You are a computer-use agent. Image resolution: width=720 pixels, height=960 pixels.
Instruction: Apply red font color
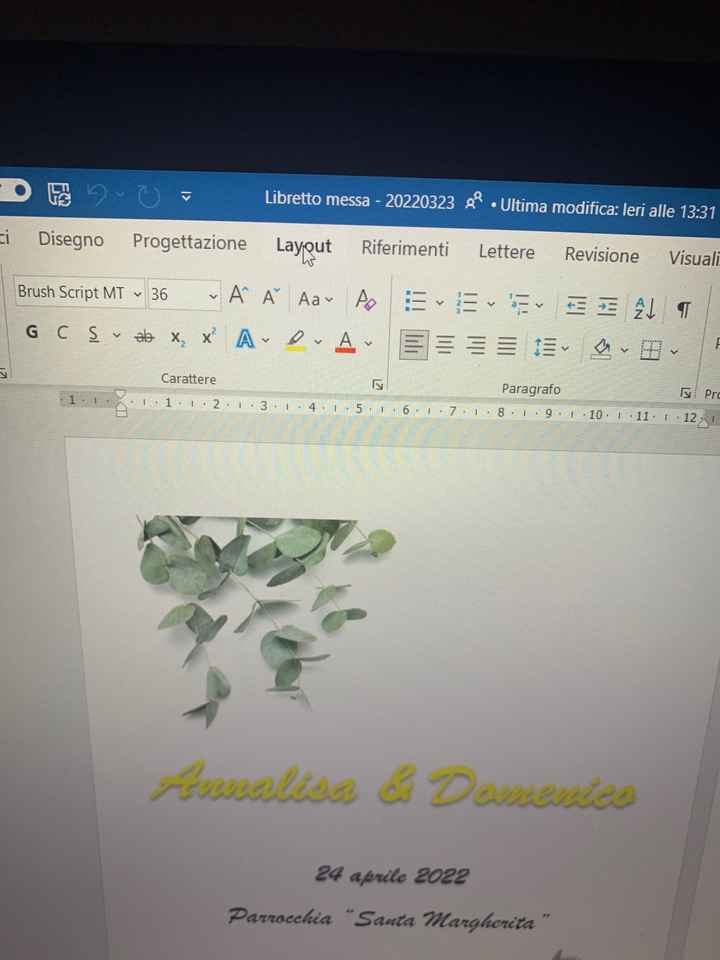point(345,342)
